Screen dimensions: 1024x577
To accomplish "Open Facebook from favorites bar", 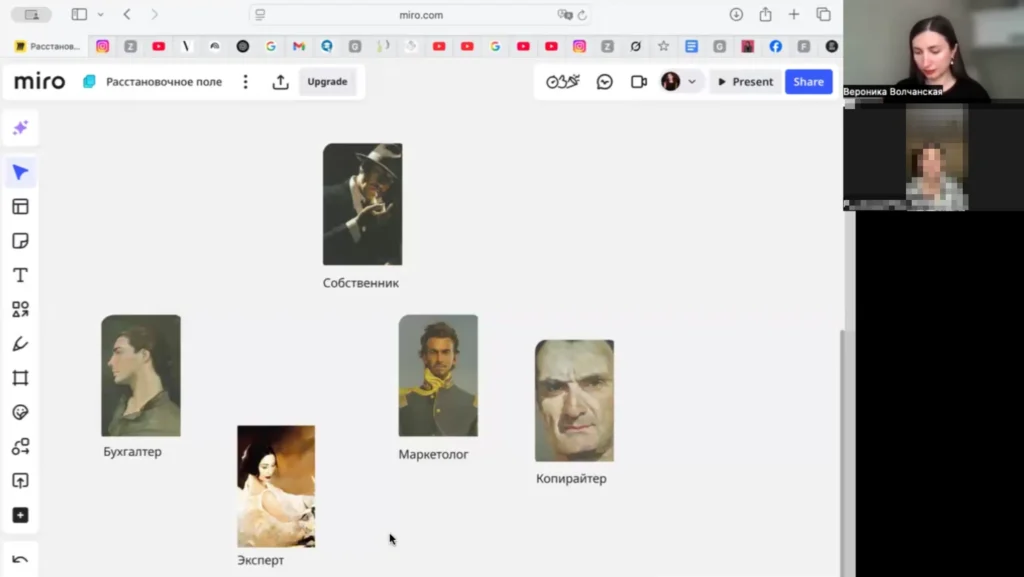I will pyautogui.click(x=775, y=46).
